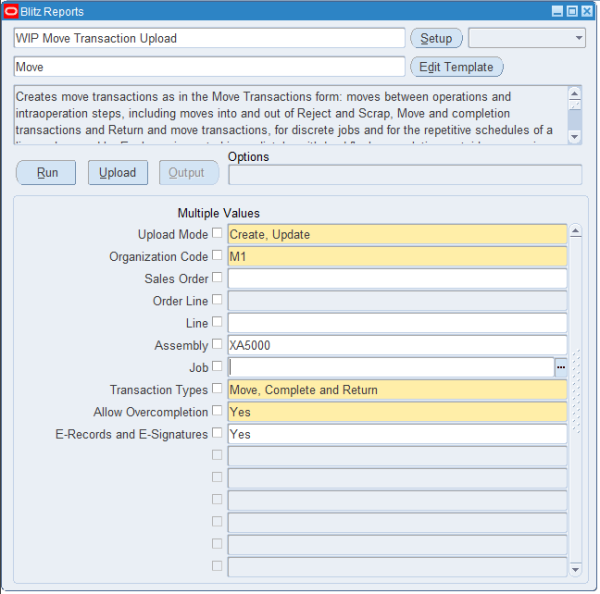Minimize the Blitz Reports window
Image resolution: width=600 pixels, height=594 pixels.
[558, 11]
